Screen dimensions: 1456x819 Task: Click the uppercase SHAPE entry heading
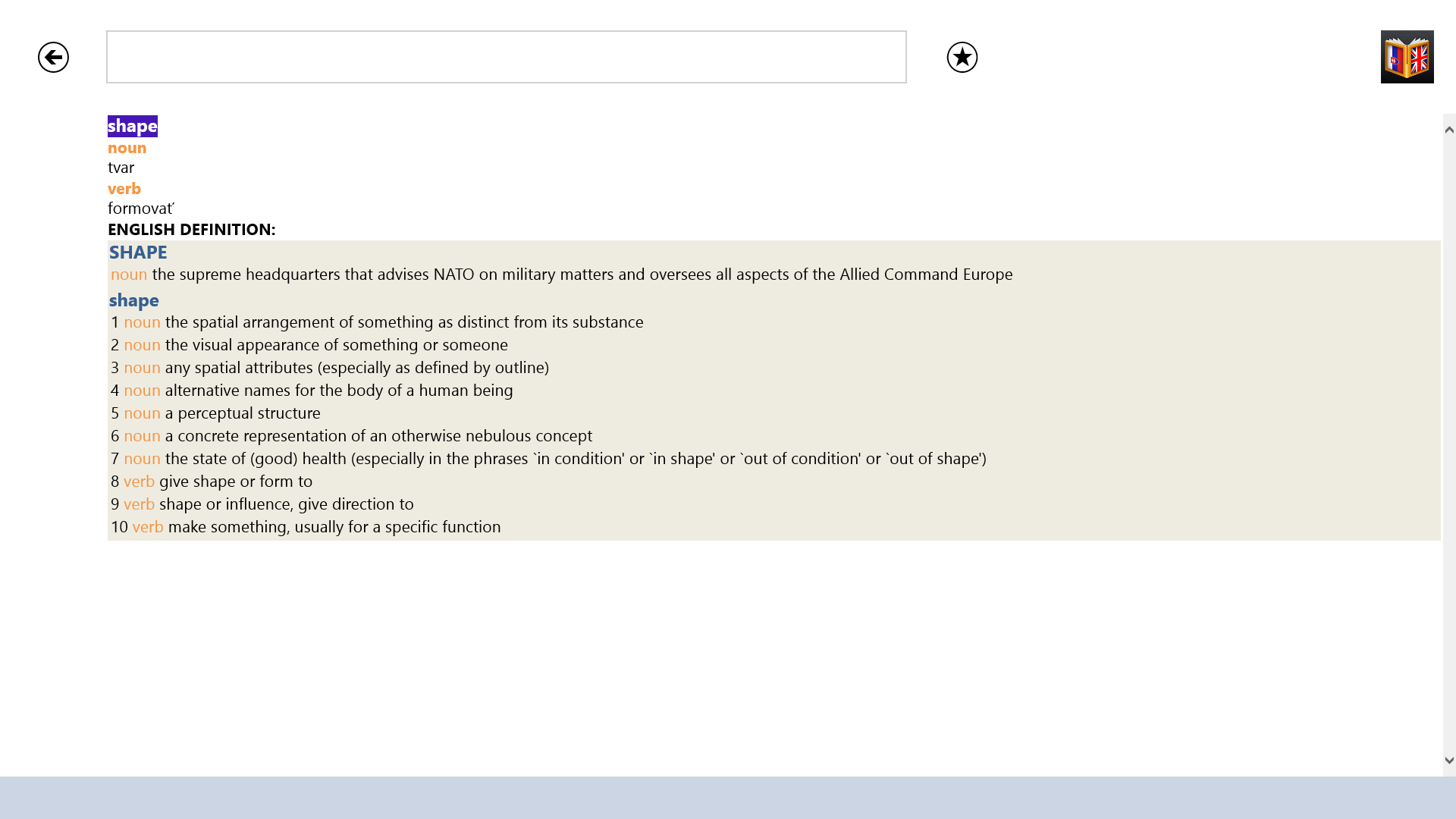pos(138,252)
